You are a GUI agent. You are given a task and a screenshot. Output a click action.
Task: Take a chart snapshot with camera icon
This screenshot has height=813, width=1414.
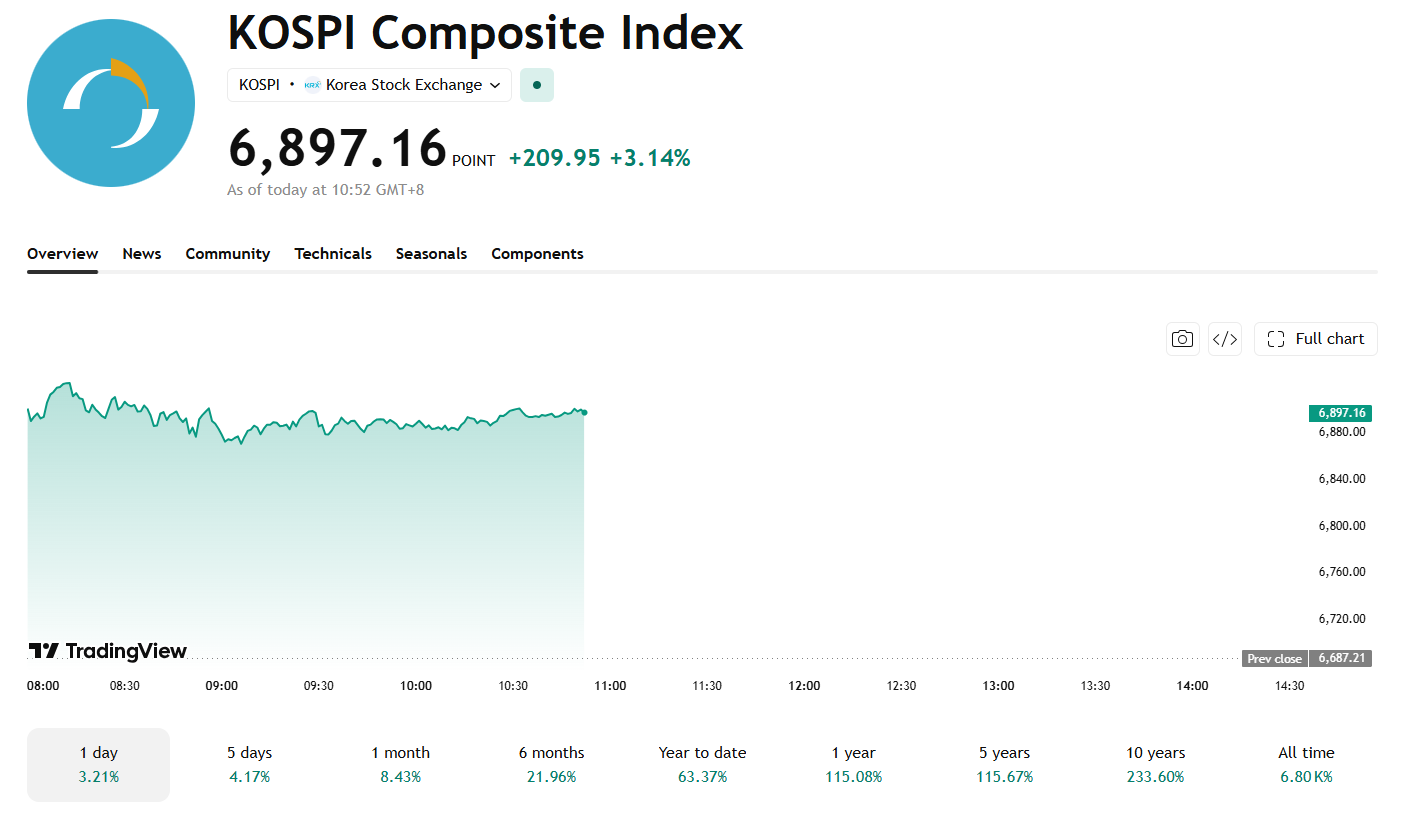(1183, 339)
